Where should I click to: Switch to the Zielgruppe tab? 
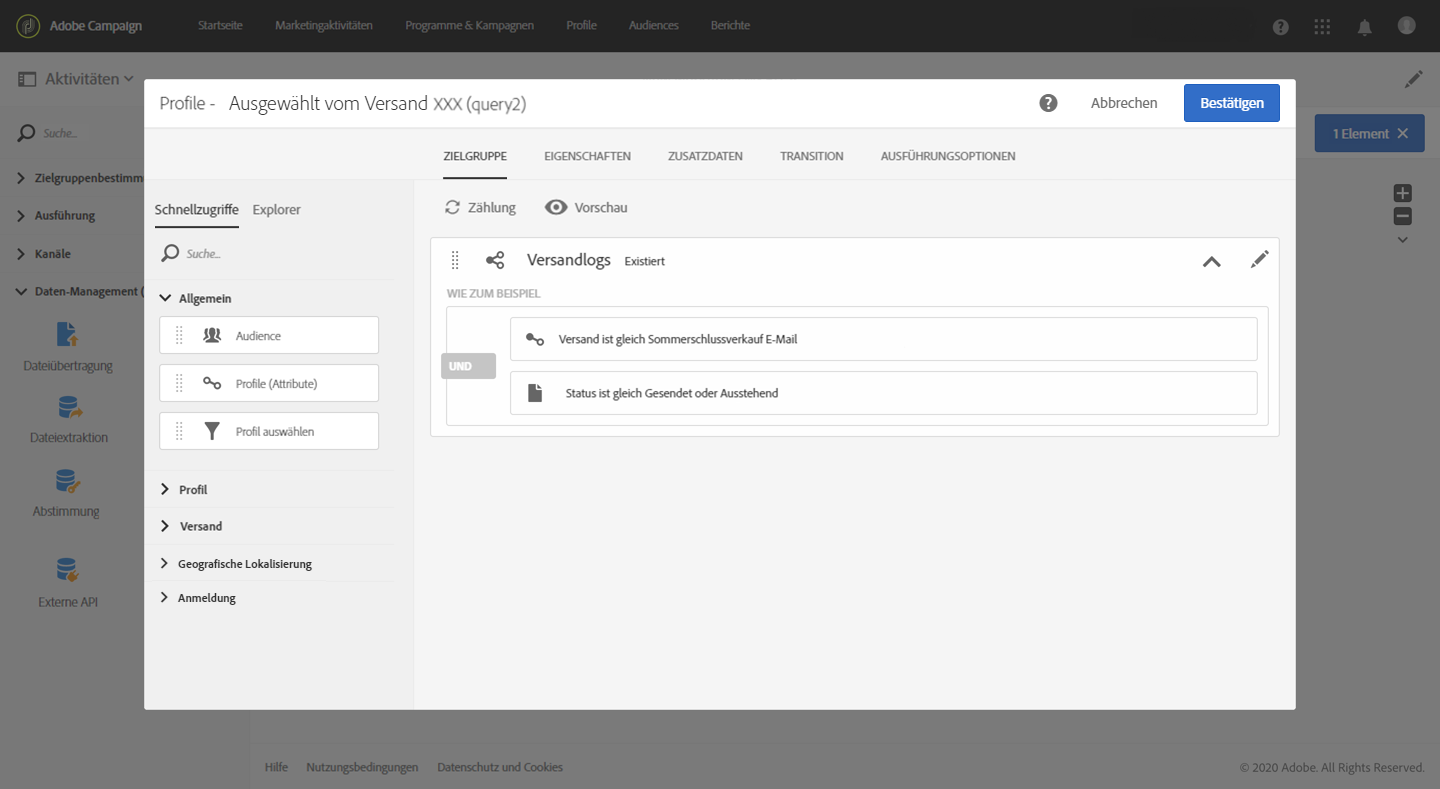point(475,156)
